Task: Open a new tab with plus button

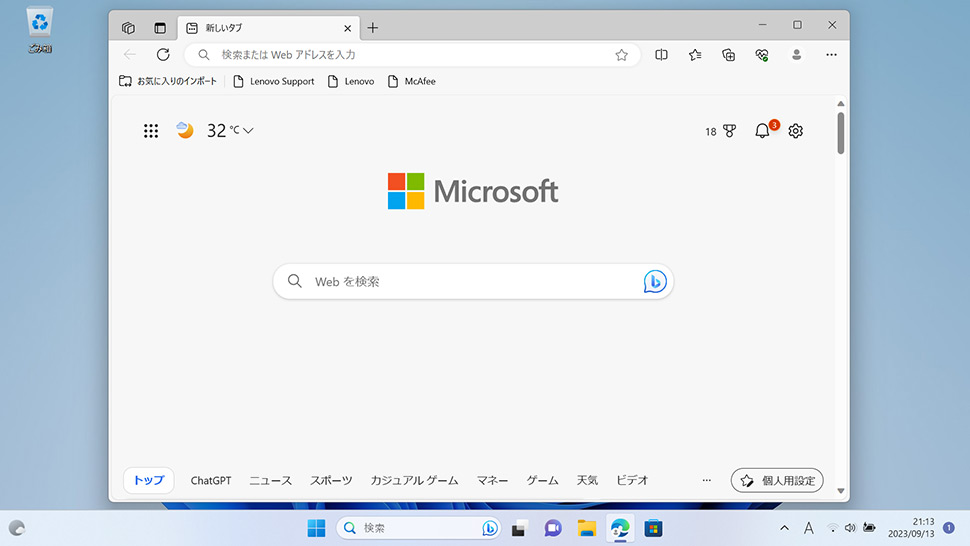Action: point(372,28)
